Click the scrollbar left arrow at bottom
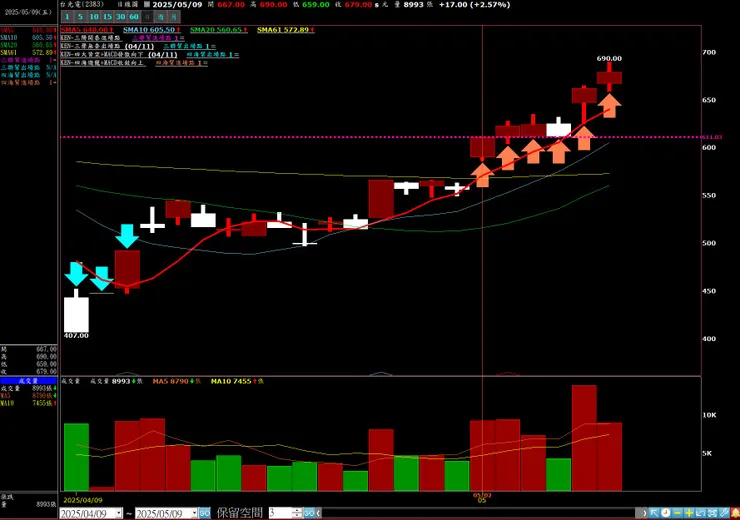The image size is (740, 520). tap(319, 513)
